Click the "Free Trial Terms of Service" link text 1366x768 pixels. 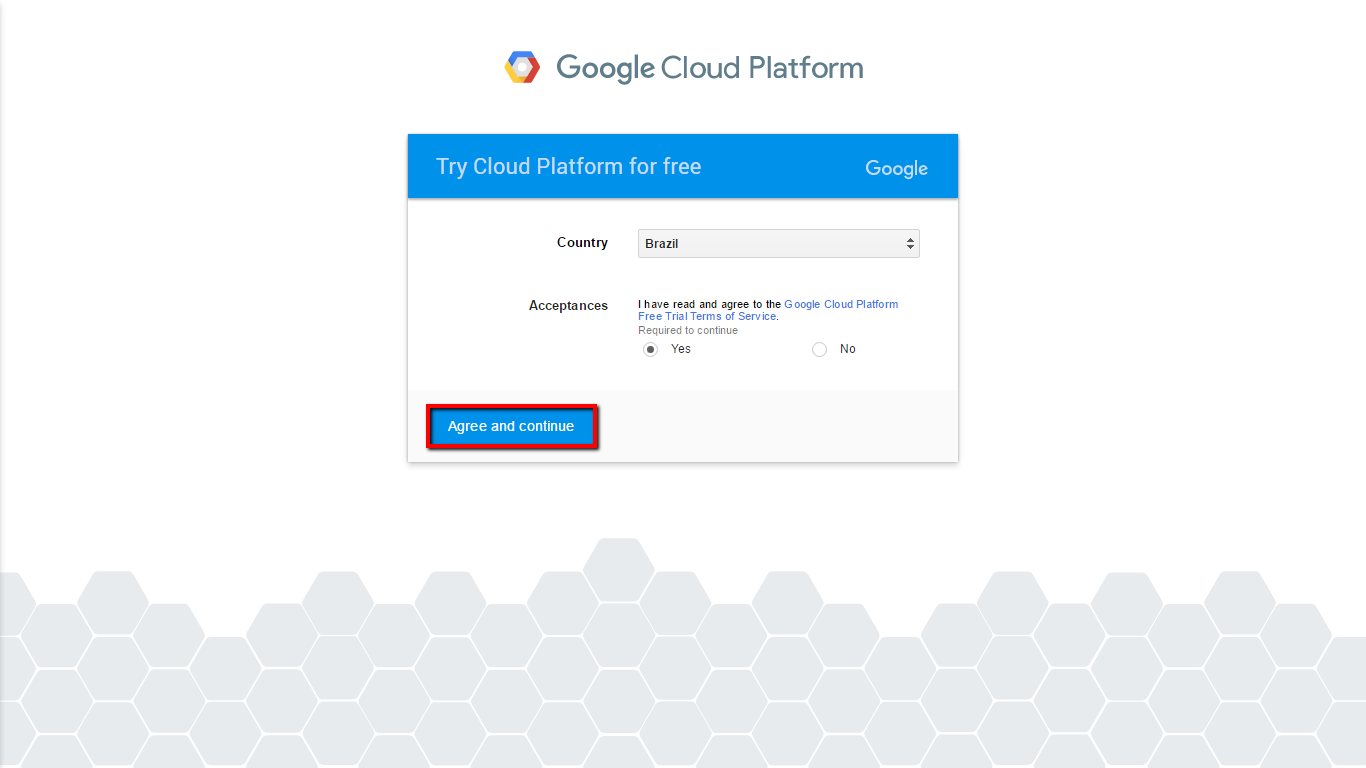tap(707, 316)
